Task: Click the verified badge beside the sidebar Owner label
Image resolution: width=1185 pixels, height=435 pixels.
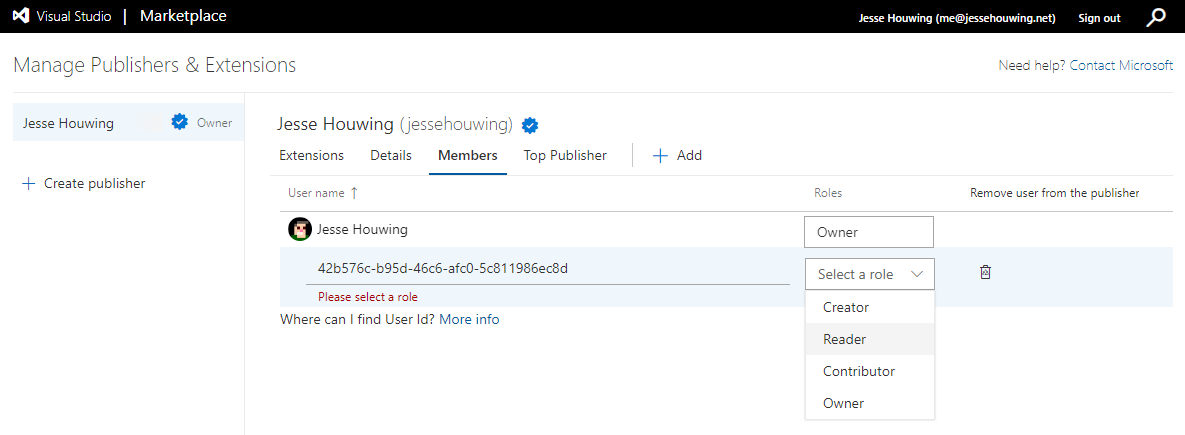Action: [x=179, y=122]
